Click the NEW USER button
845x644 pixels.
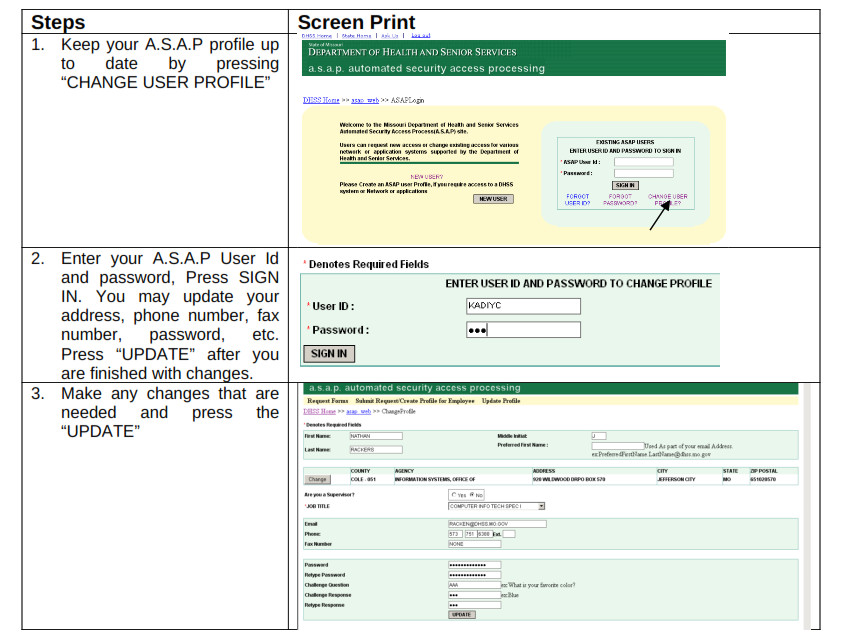tap(493, 199)
